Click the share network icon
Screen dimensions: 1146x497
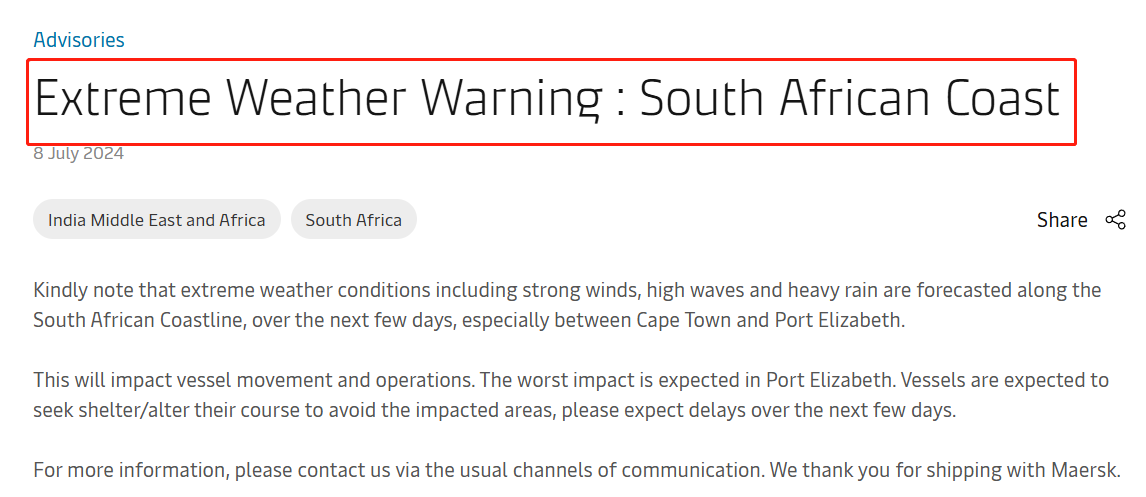[x=1115, y=220]
